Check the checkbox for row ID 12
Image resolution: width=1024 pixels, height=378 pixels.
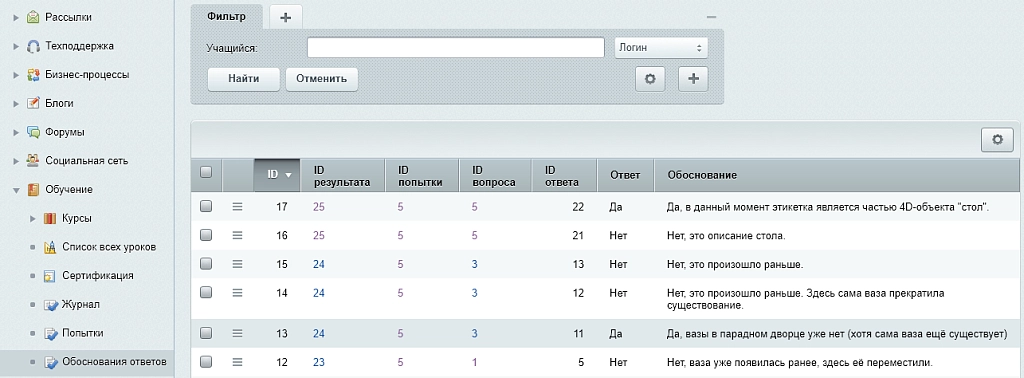pyautogui.click(x=206, y=362)
